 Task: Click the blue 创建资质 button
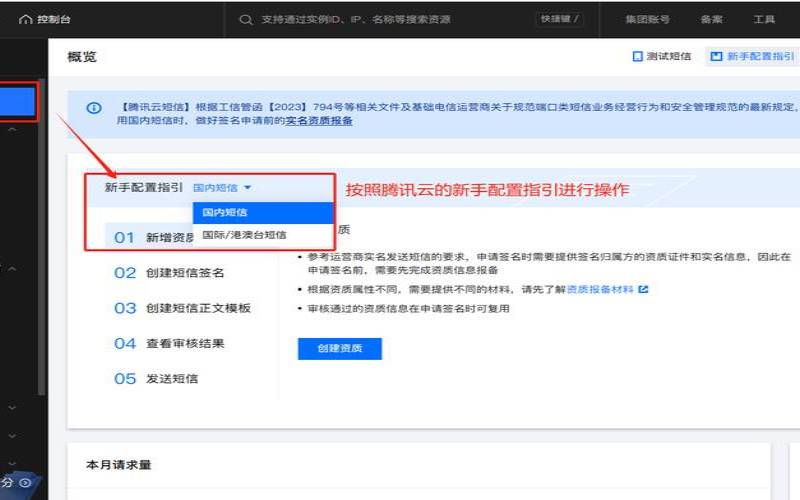(340, 348)
